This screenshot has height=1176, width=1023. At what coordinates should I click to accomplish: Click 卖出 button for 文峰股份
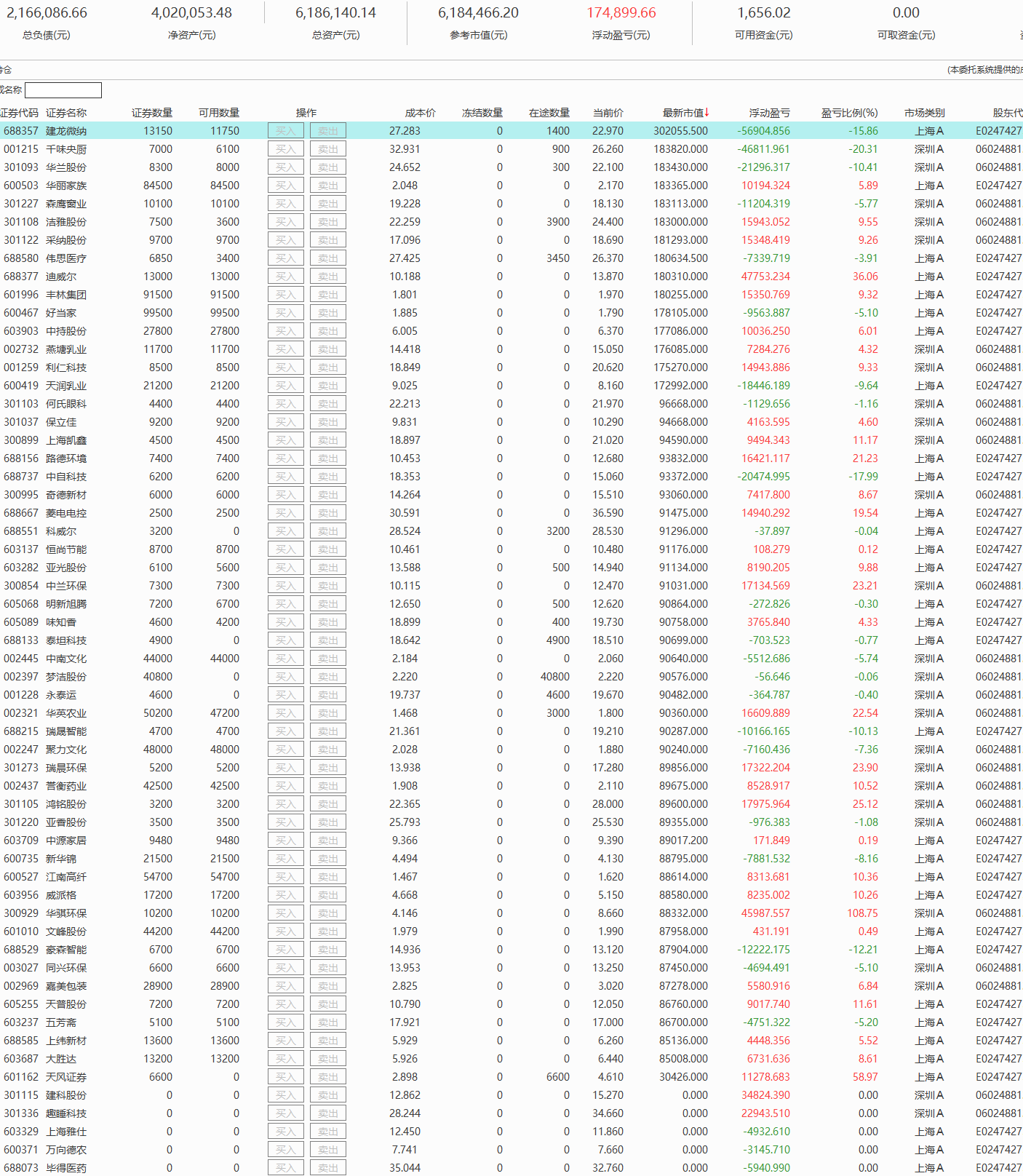(328, 931)
